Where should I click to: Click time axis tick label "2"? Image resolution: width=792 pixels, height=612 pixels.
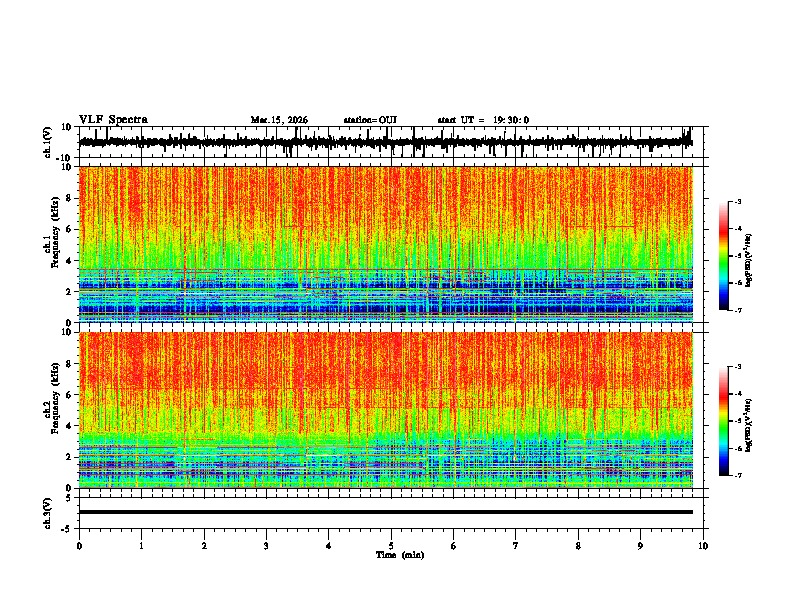(x=204, y=546)
